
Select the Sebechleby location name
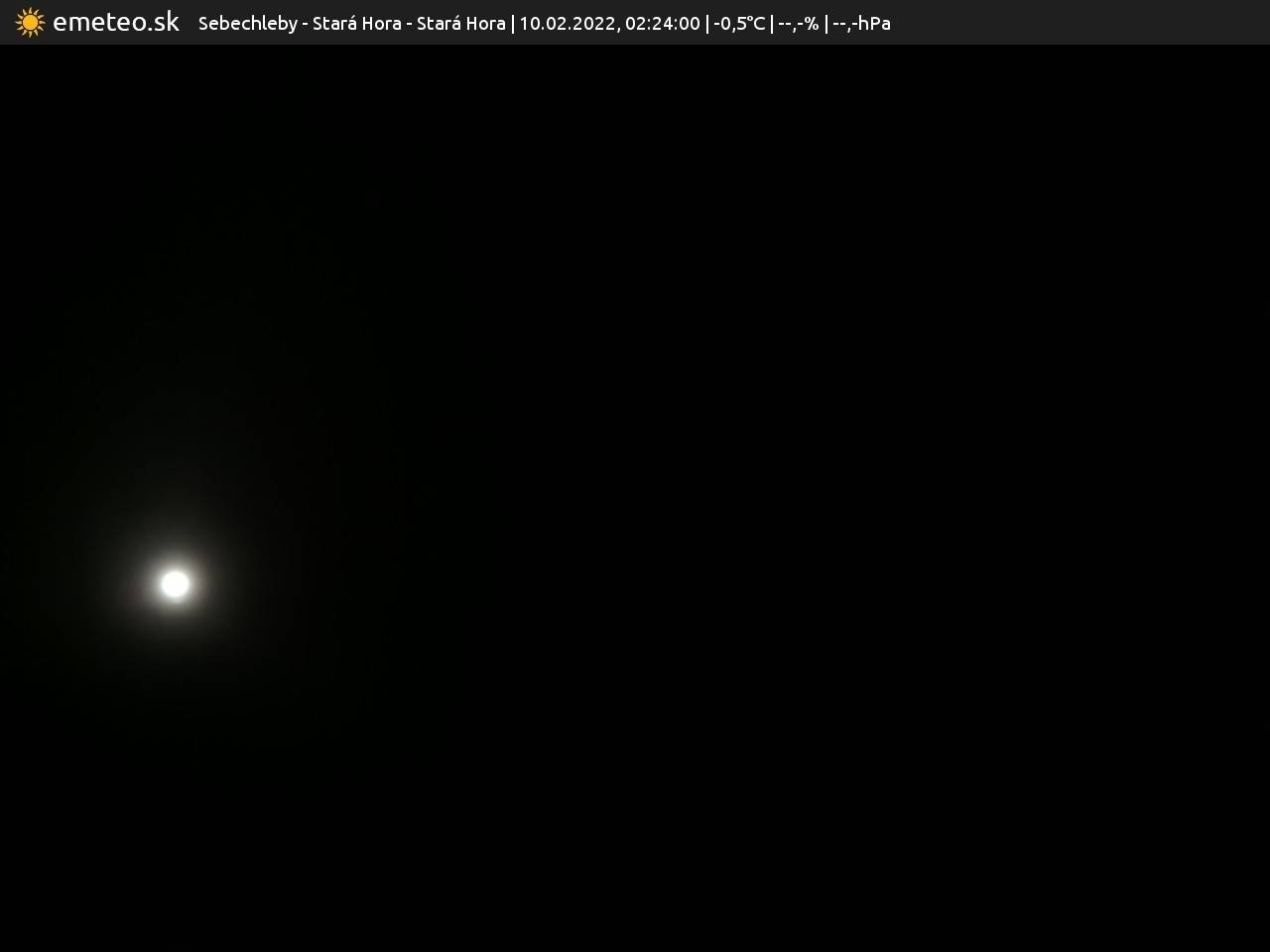tap(247, 23)
